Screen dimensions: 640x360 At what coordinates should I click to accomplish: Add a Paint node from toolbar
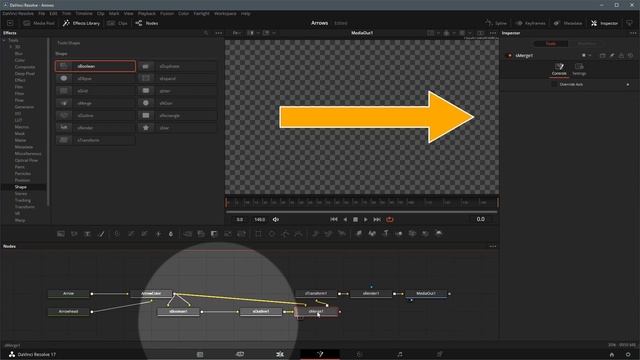tap(101, 234)
